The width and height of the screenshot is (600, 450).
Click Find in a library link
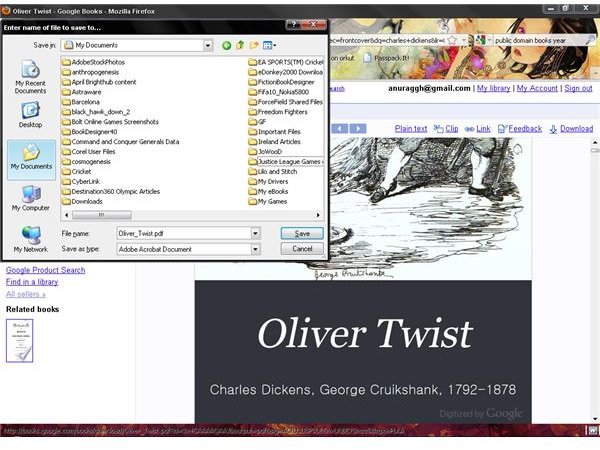pos(32,282)
